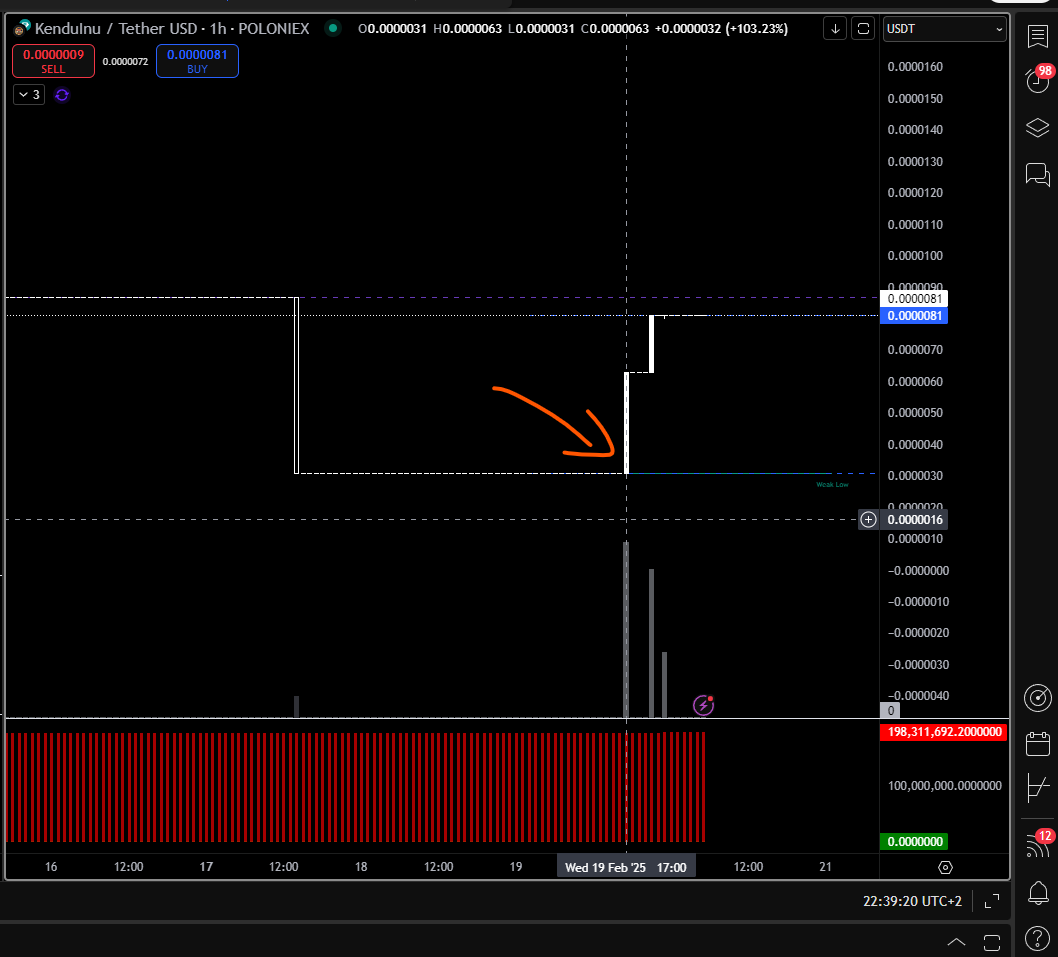Click the +103.23% change value
The image size is (1058, 957).
[x=756, y=28]
